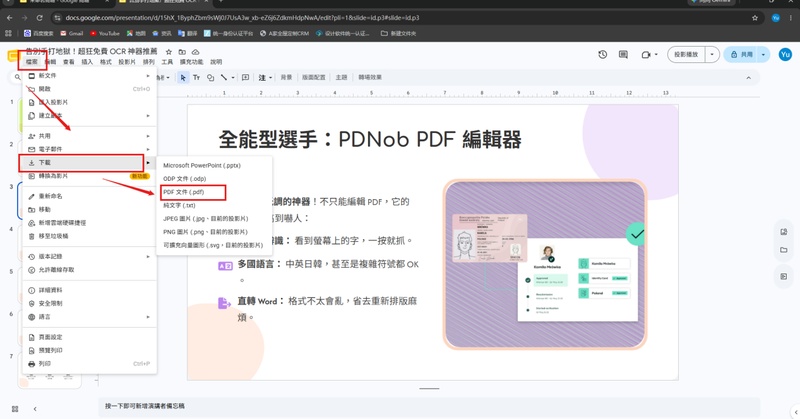Open the 插入 menu
The width and height of the screenshot is (800, 419).
pyautogui.click(x=87, y=62)
